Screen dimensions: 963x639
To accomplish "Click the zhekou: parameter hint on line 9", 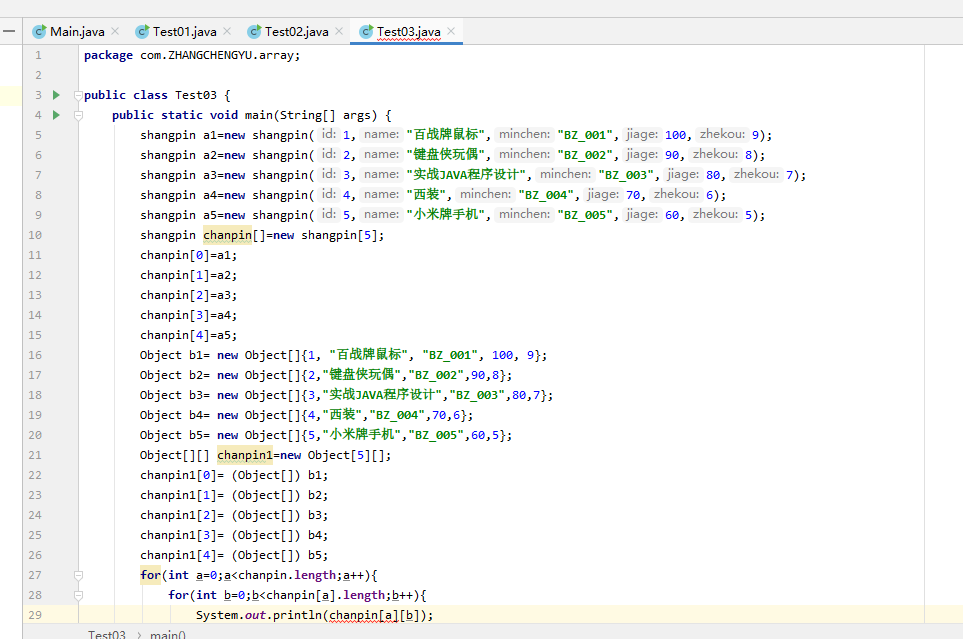I will click(715, 214).
